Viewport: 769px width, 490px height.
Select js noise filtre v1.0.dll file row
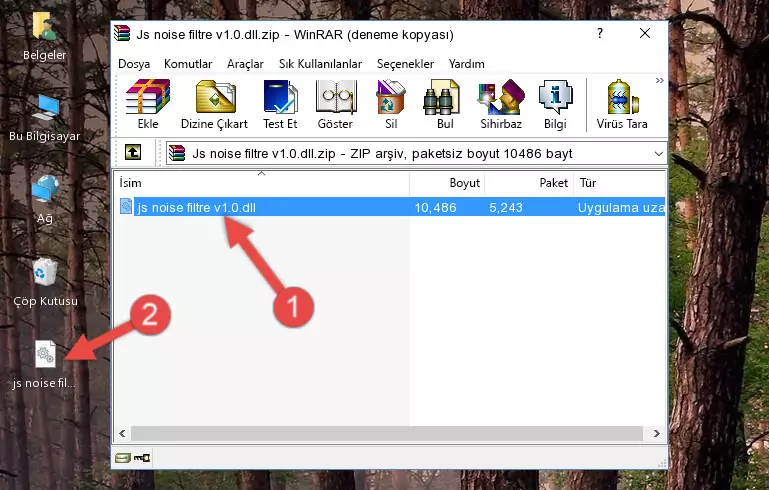click(x=391, y=207)
